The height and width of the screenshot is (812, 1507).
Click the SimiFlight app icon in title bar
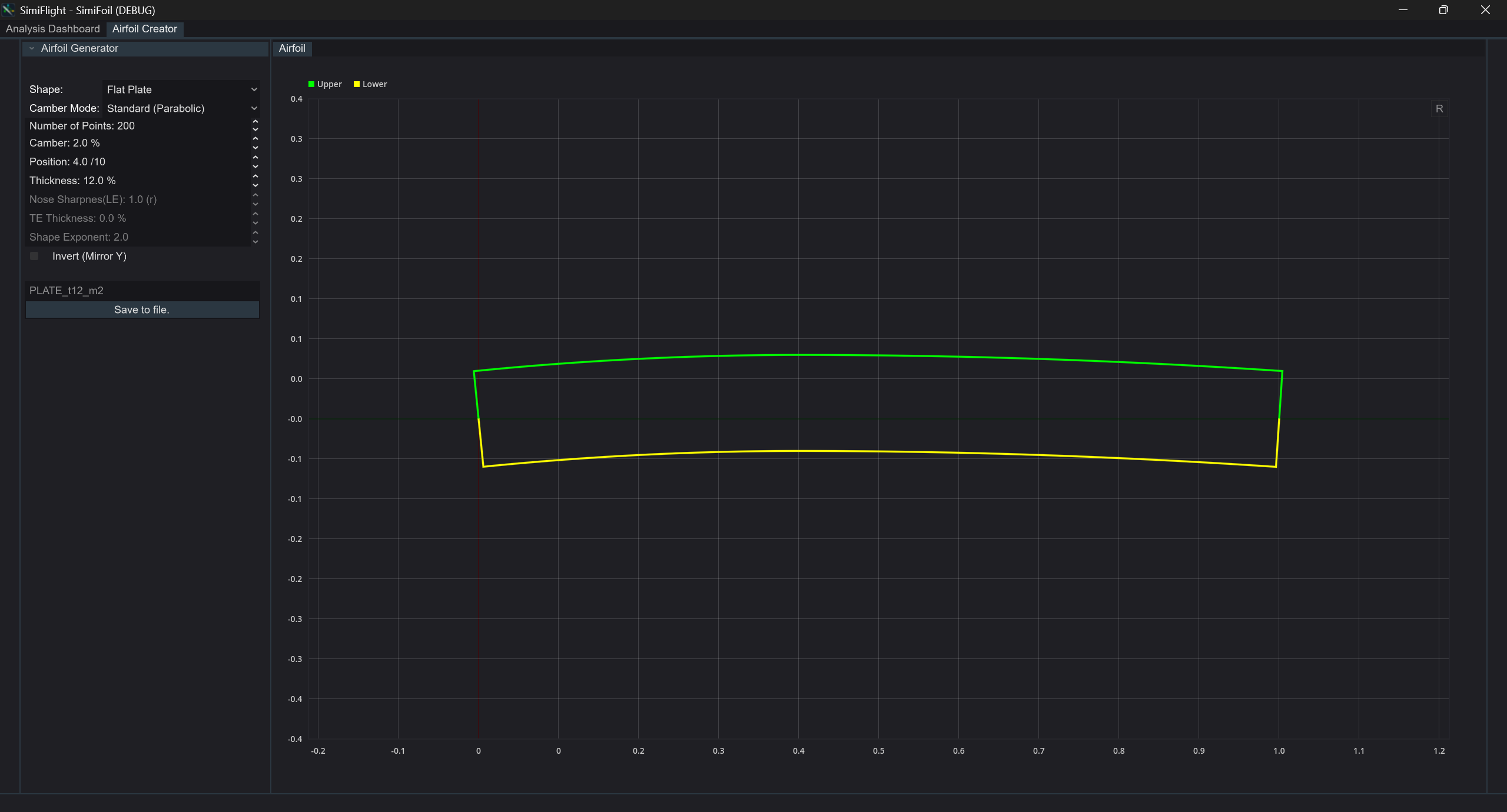8,10
